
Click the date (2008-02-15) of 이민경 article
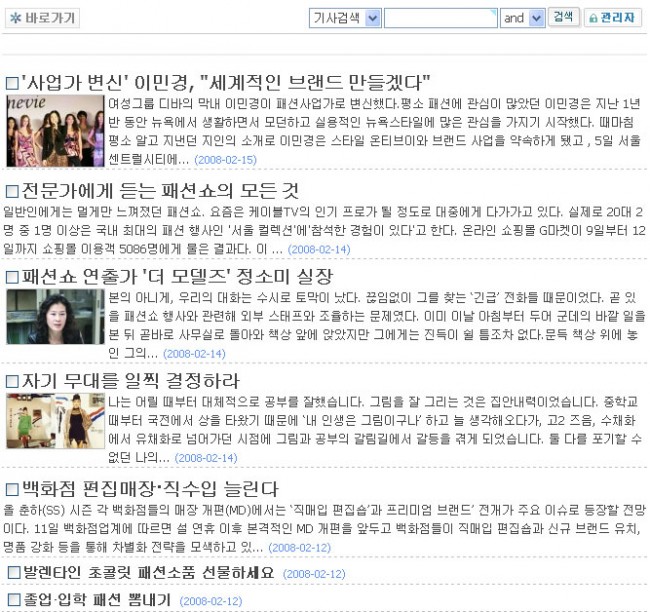pyautogui.click(x=226, y=160)
